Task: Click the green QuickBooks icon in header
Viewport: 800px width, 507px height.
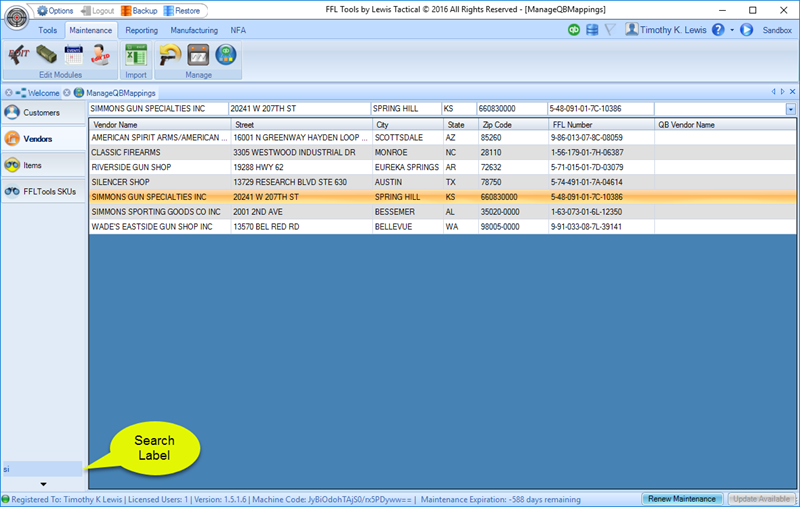Action: 573,30
